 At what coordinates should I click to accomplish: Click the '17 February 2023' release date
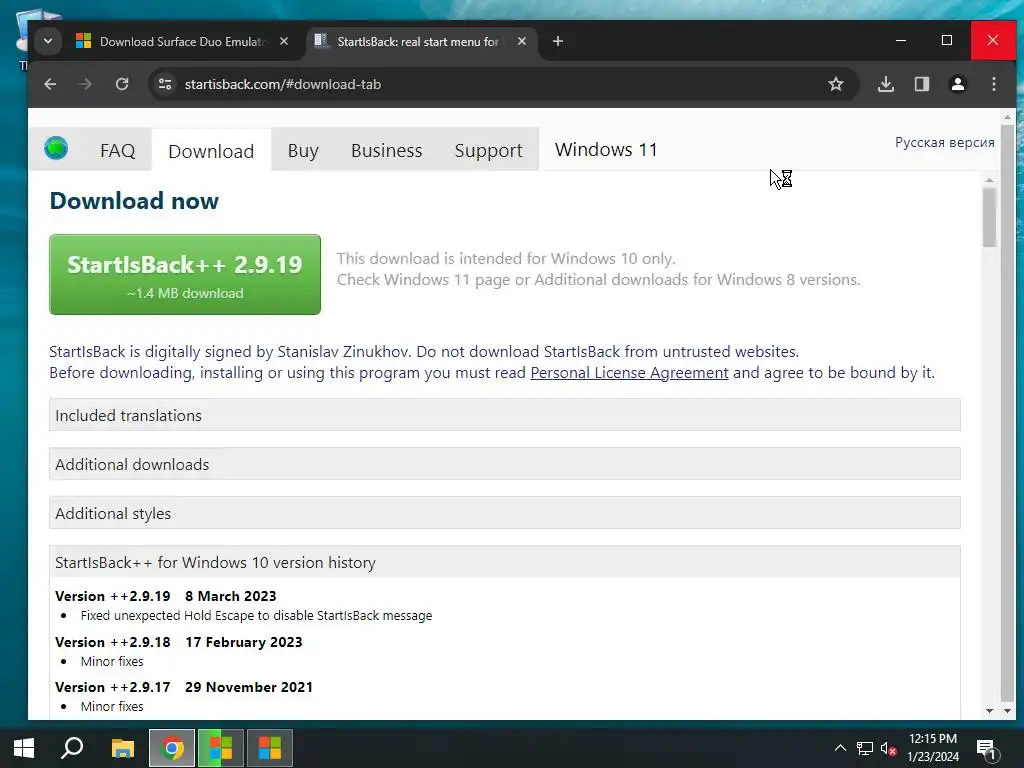(244, 642)
